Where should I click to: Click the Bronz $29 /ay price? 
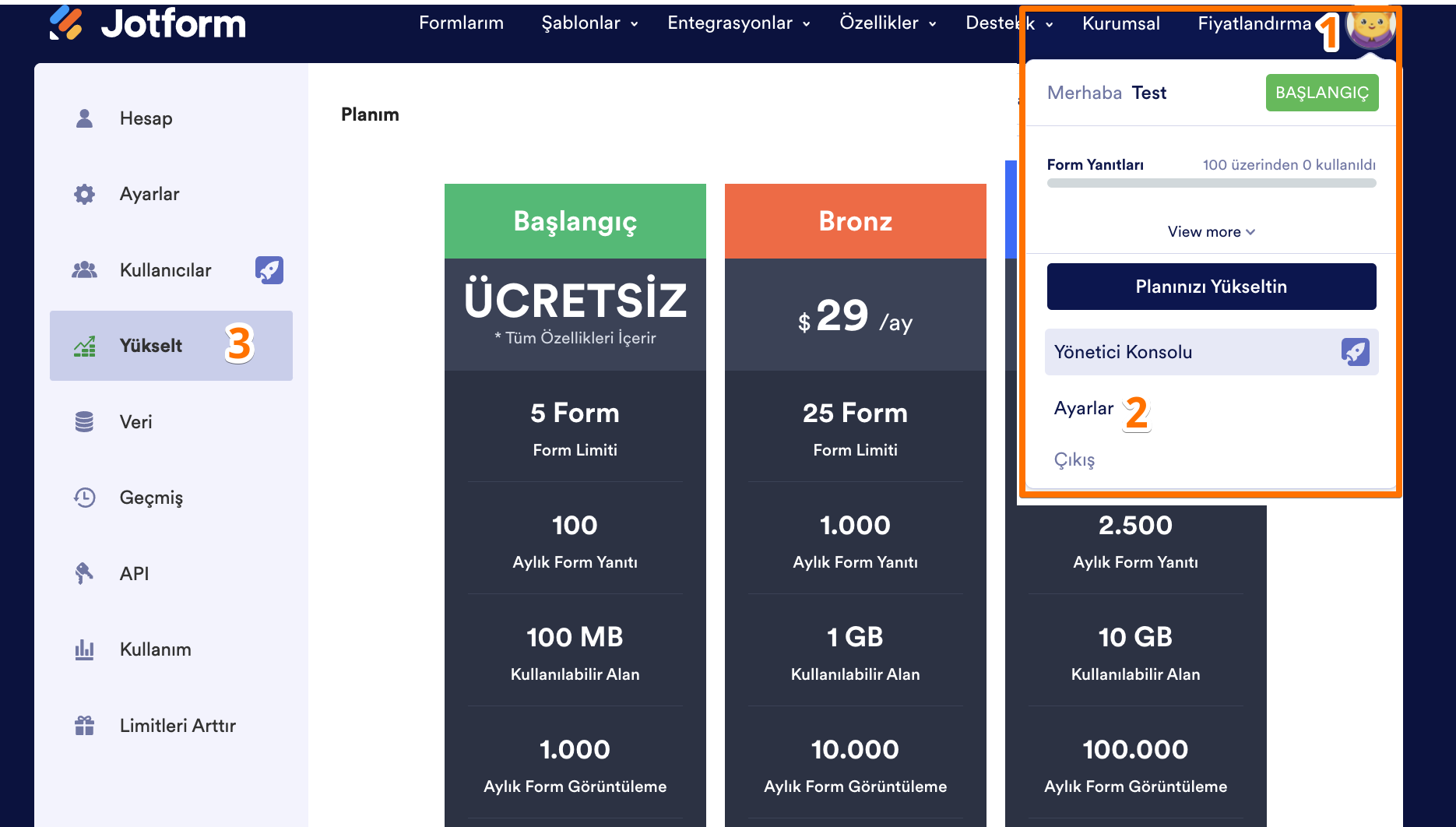[856, 316]
